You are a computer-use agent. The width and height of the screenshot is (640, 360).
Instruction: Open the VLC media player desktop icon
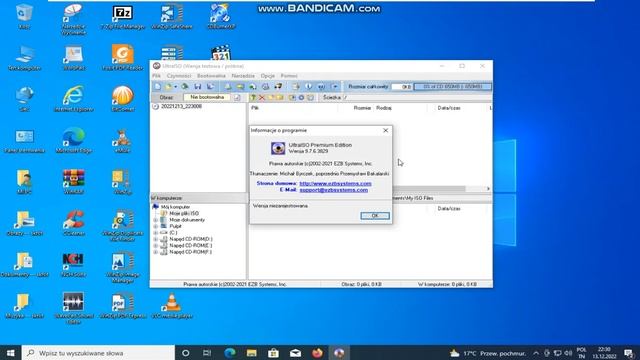[172, 306]
